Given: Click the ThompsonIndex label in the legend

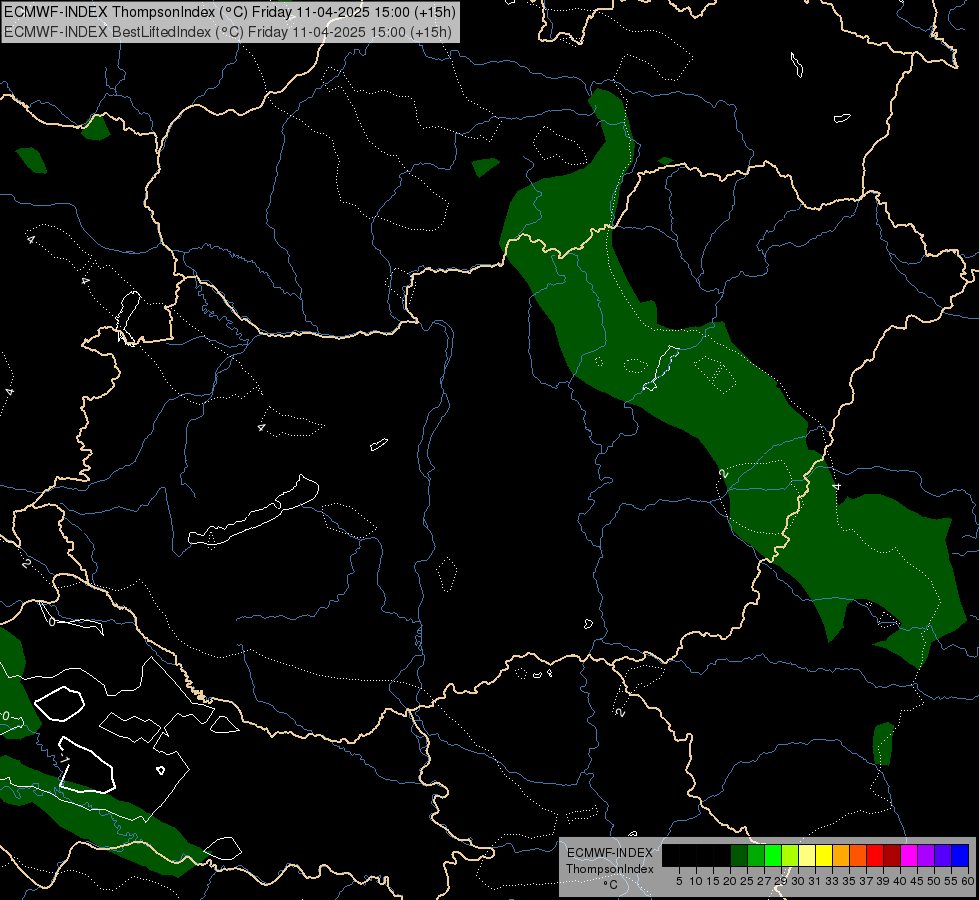Looking at the screenshot, I should point(609,869).
